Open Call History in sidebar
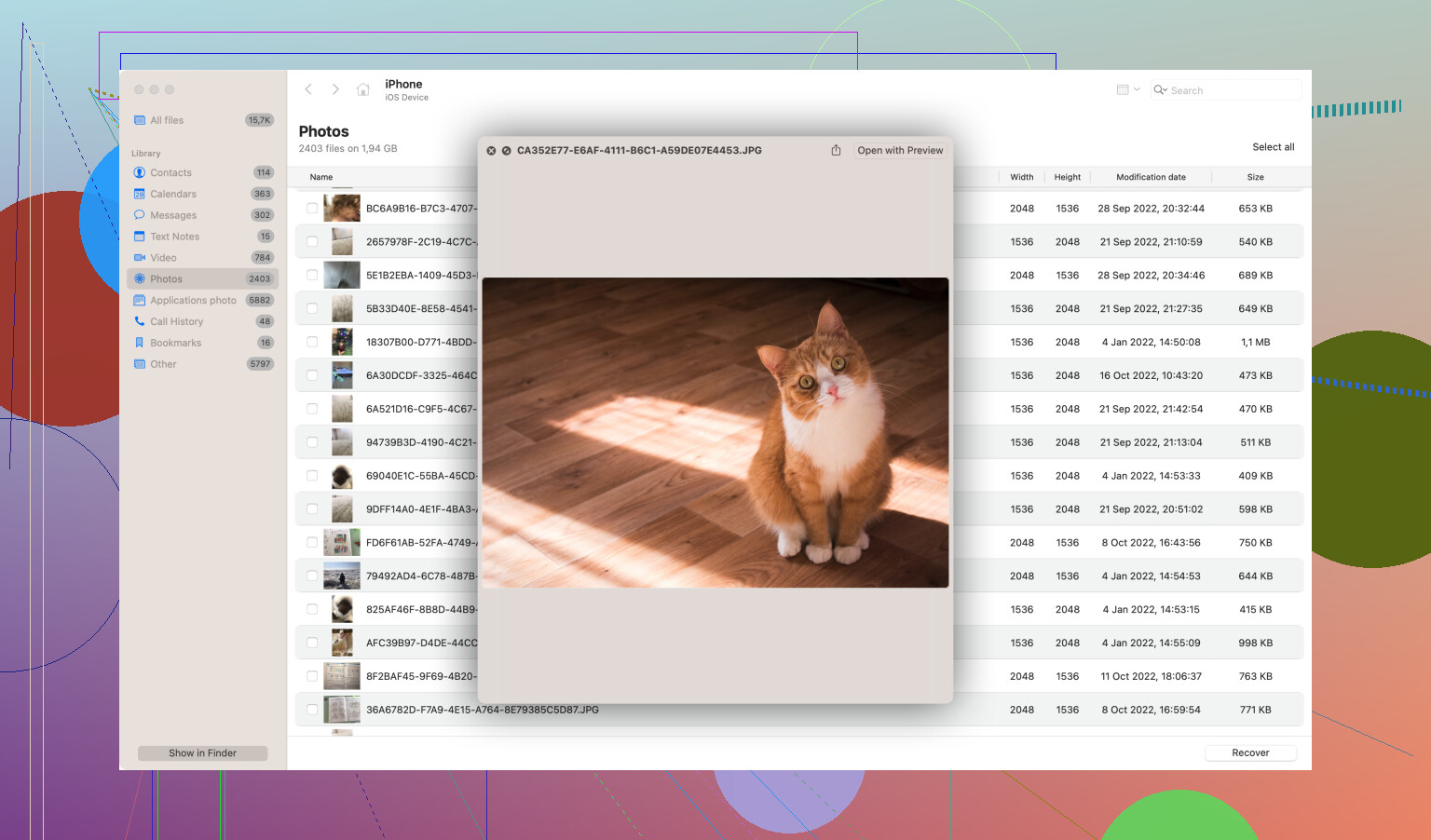The width and height of the screenshot is (1431, 840). [203, 321]
